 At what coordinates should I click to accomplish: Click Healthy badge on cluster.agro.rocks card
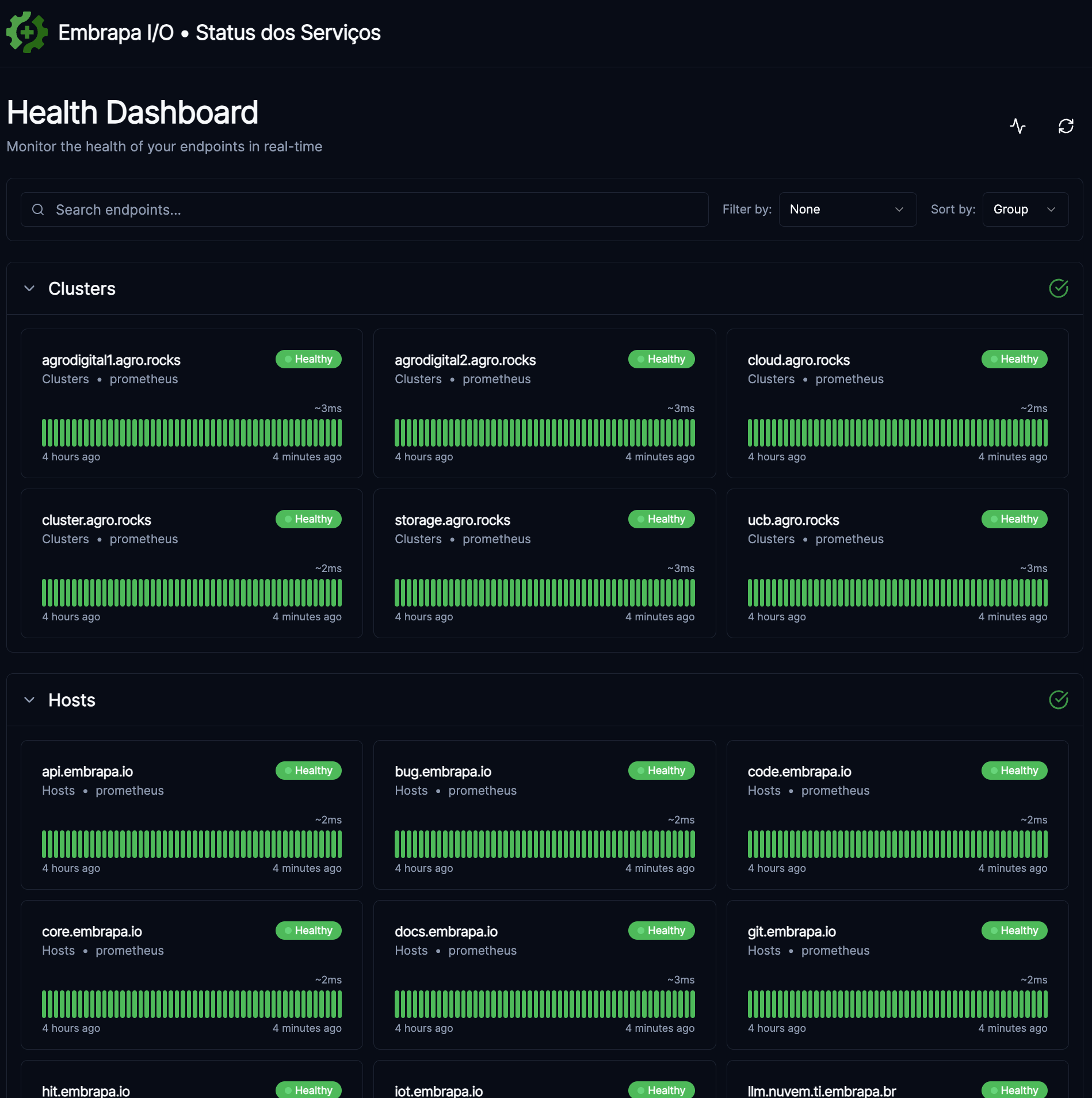[308, 519]
